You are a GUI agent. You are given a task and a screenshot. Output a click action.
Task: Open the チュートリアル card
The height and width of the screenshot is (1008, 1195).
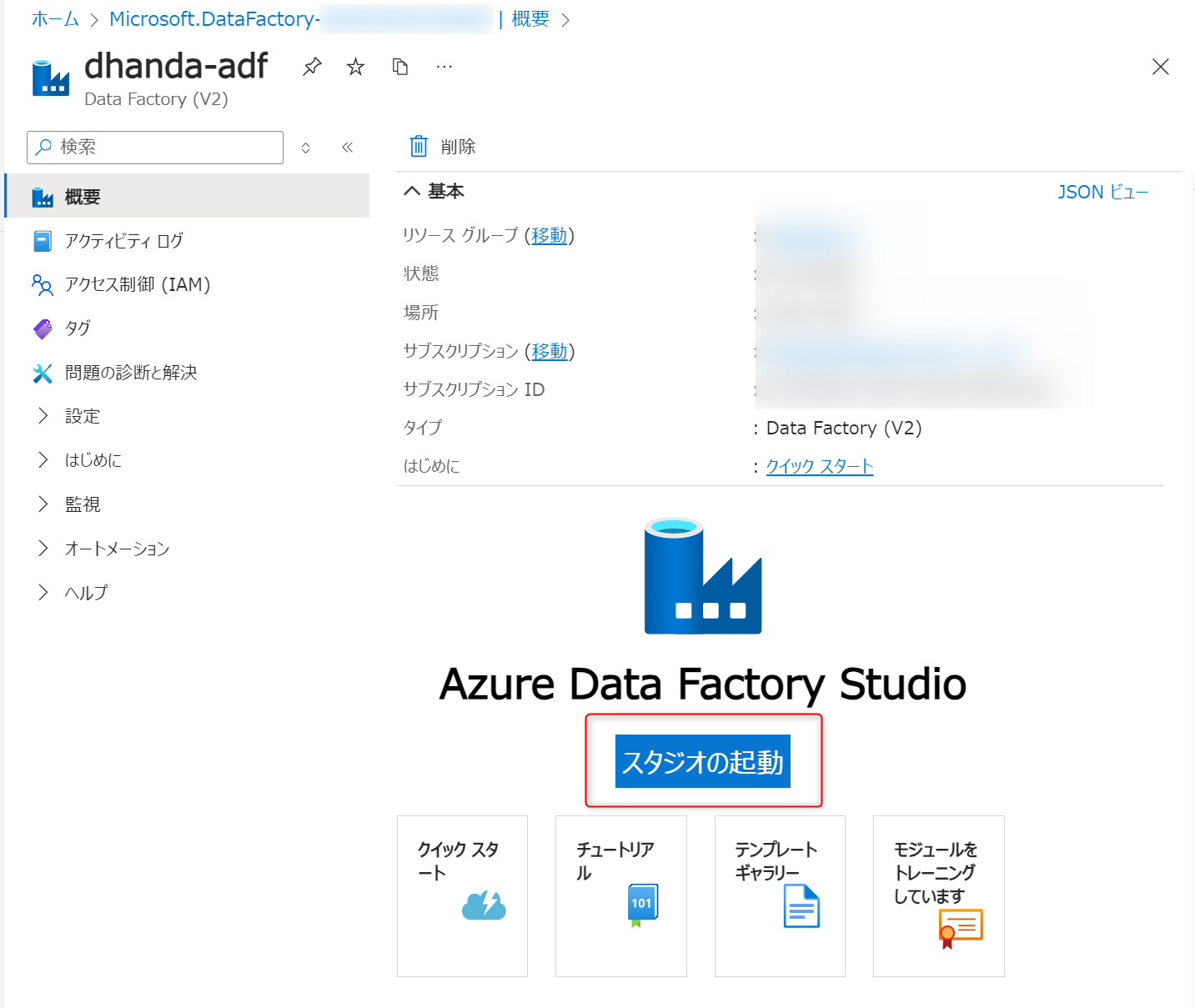pos(621,896)
